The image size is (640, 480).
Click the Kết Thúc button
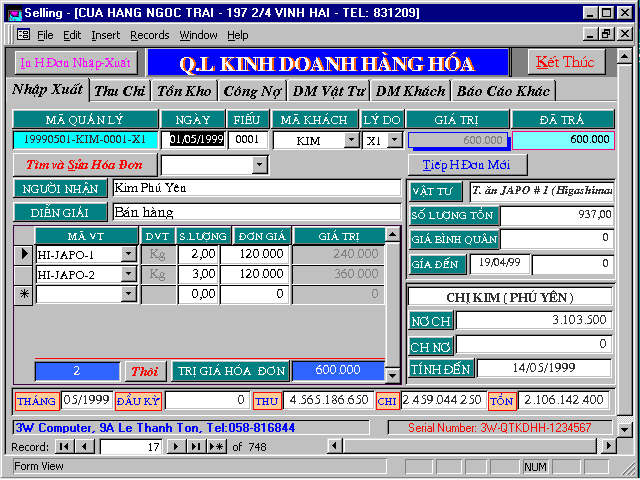(x=566, y=62)
